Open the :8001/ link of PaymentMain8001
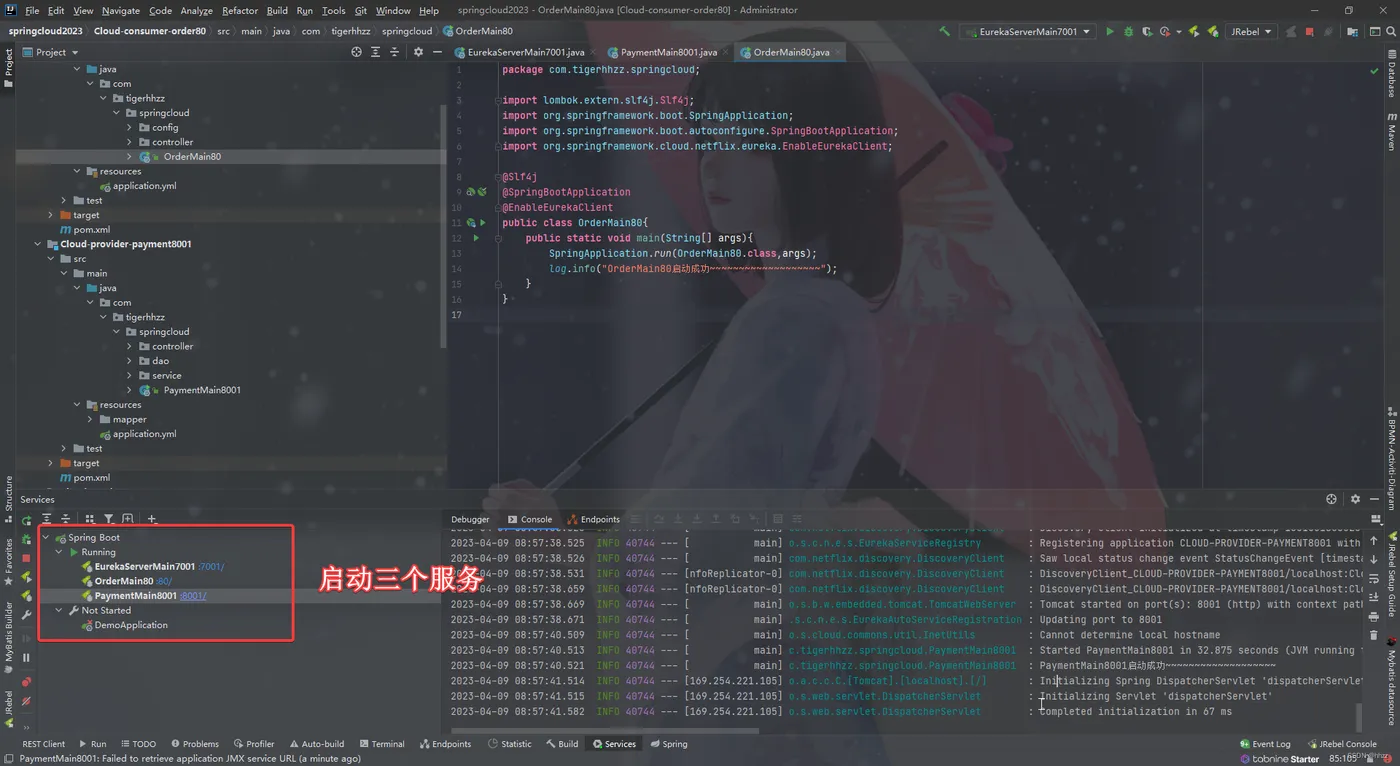 194,596
